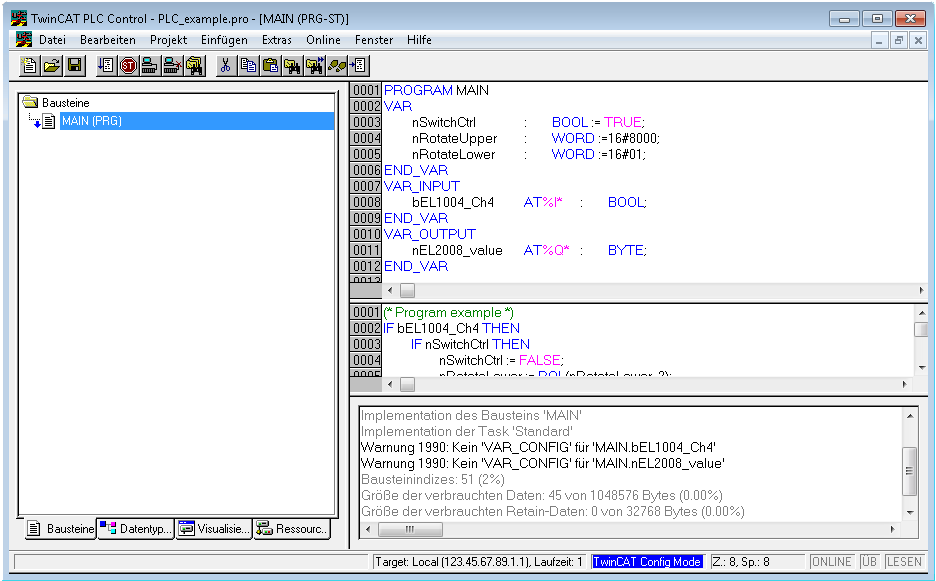936x581 pixels.
Task: Click the message window horizontal scrollbar thumb
Action: click(x=409, y=529)
